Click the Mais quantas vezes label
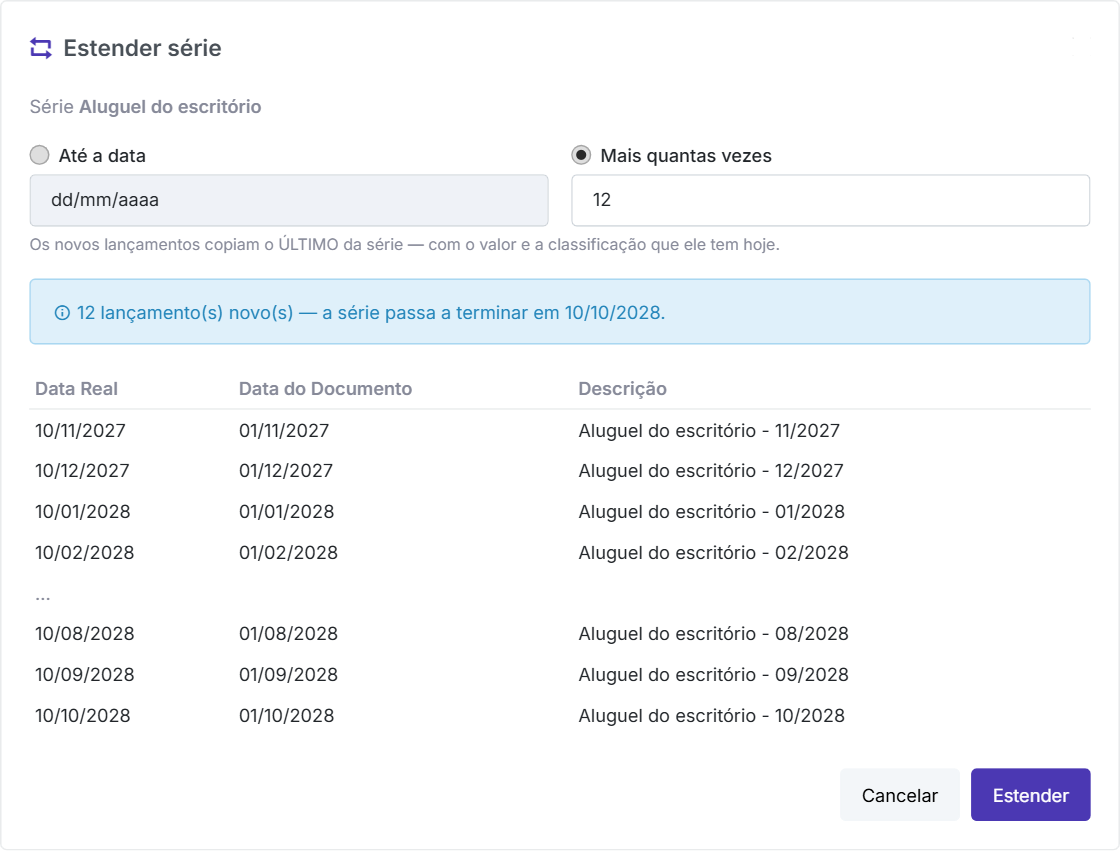 click(x=686, y=156)
